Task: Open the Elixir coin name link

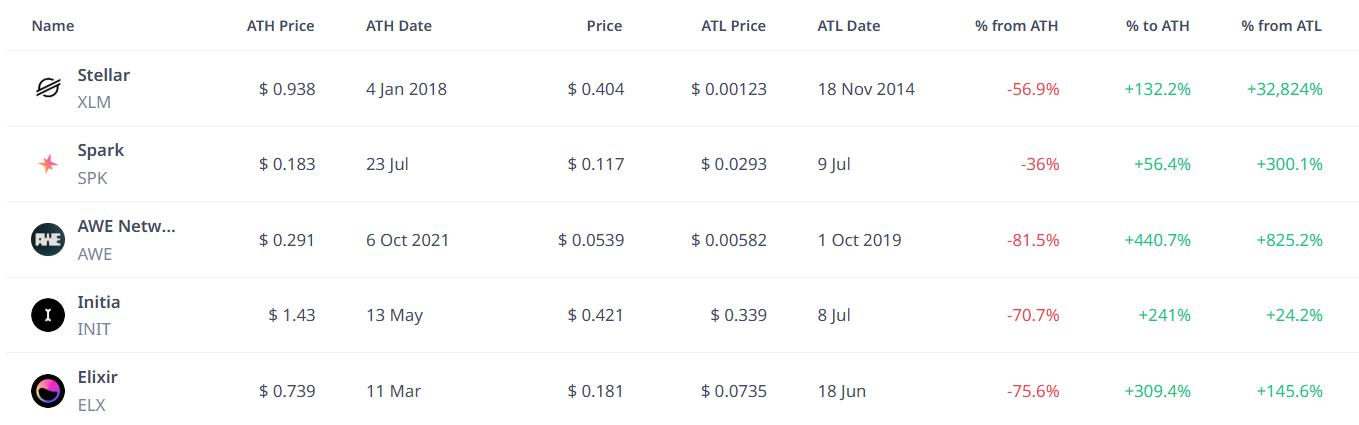Action: point(98,377)
